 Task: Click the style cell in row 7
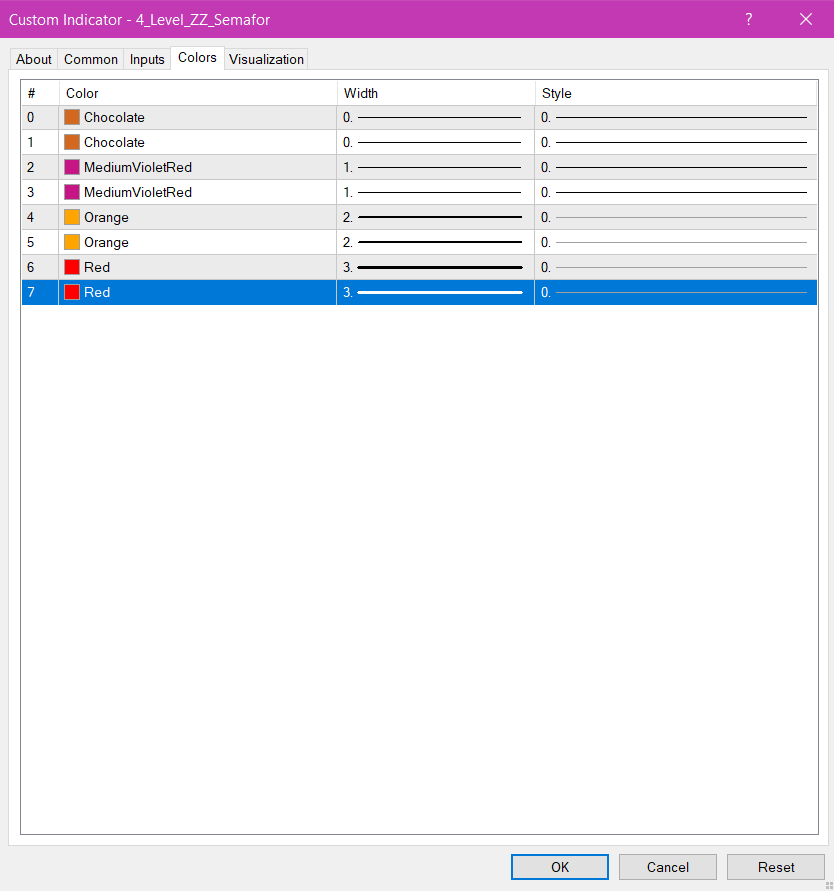(676, 292)
